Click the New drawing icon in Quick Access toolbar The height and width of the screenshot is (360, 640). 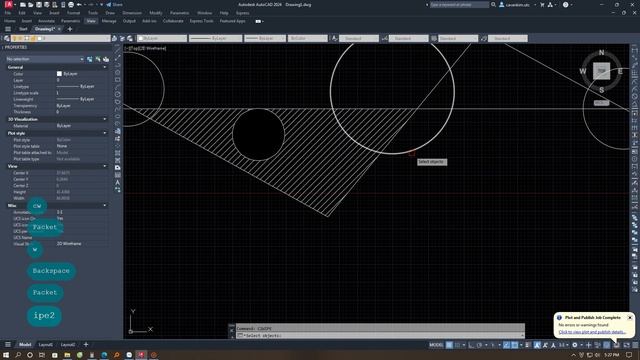tap(23, 4)
